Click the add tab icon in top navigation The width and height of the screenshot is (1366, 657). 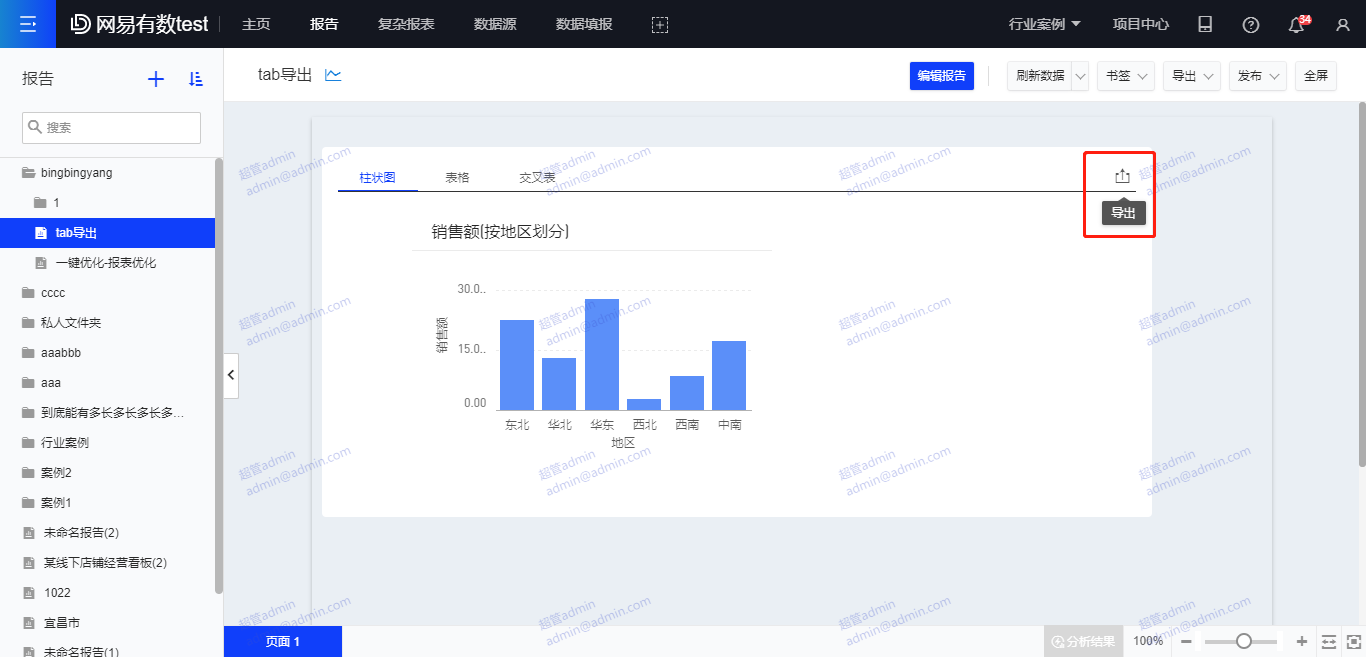click(x=660, y=25)
